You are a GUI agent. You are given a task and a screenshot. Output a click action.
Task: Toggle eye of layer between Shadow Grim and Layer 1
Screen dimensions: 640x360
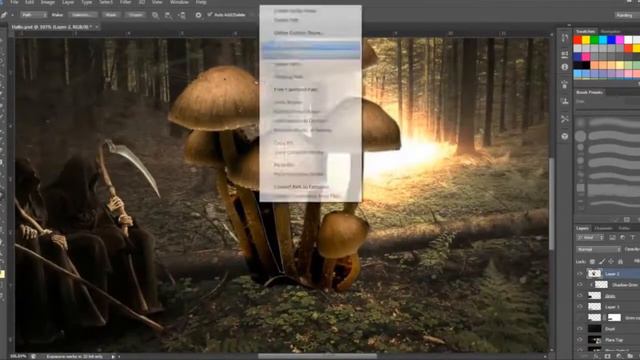click(x=580, y=296)
